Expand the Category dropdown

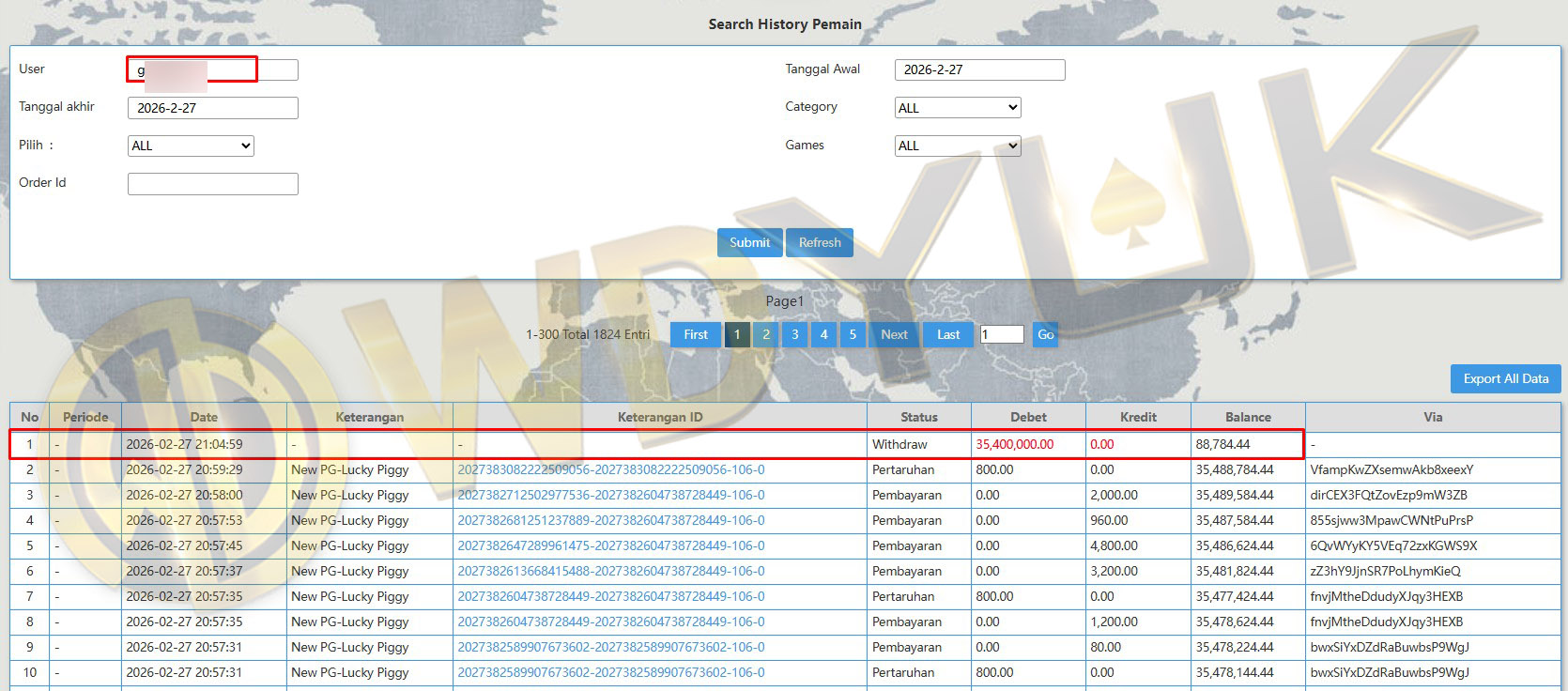[x=957, y=108]
